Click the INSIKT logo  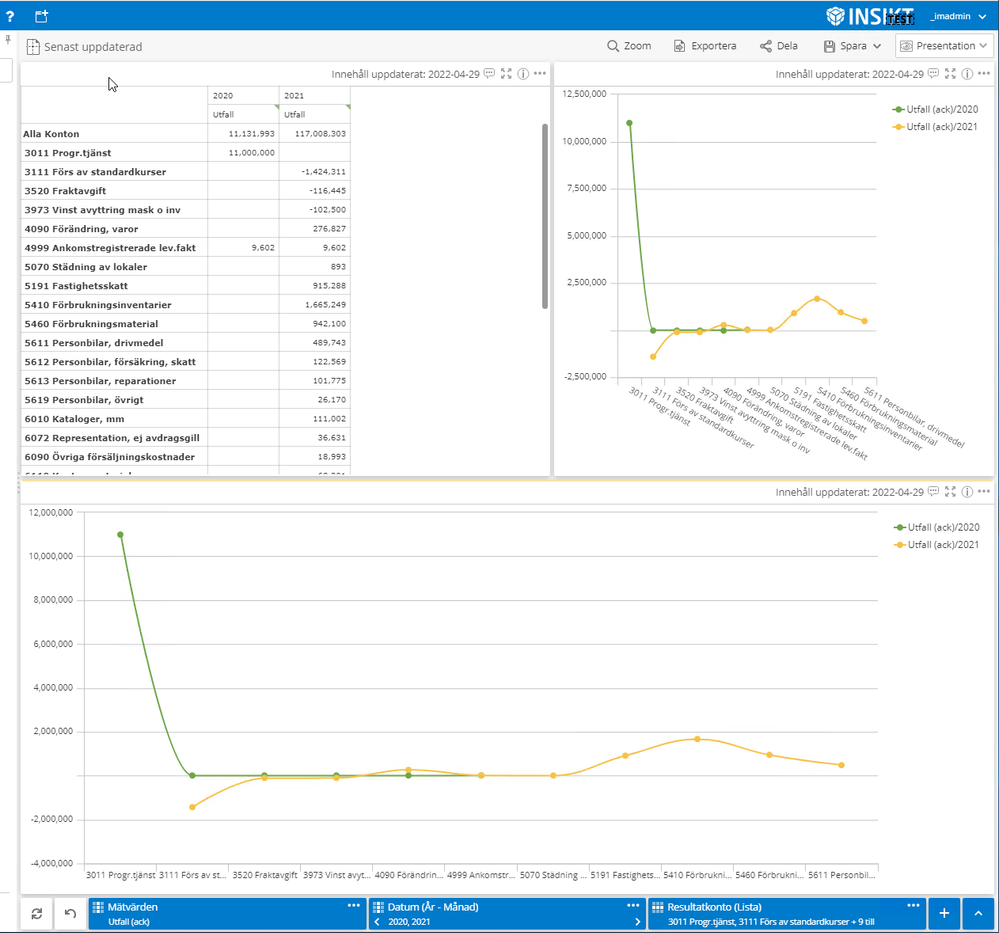pos(870,16)
